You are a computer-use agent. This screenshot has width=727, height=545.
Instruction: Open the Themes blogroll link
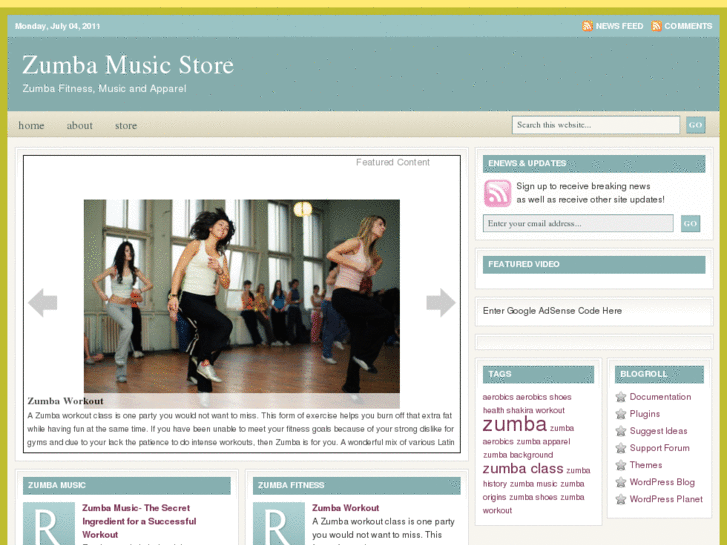(645, 465)
